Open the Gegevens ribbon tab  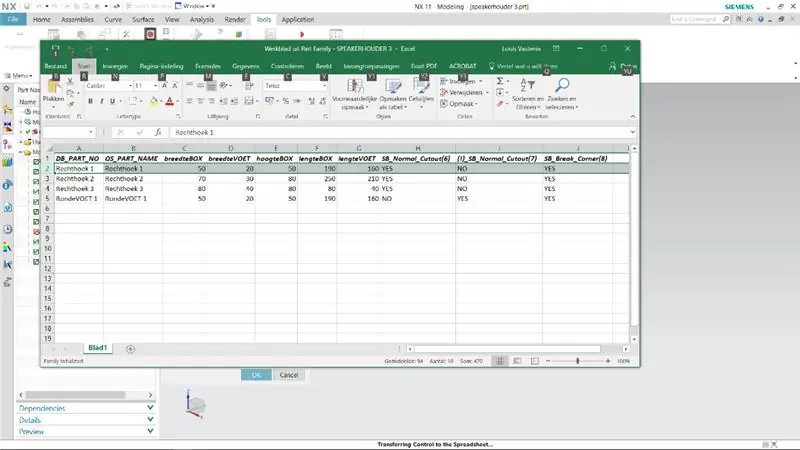(x=245, y=66)
